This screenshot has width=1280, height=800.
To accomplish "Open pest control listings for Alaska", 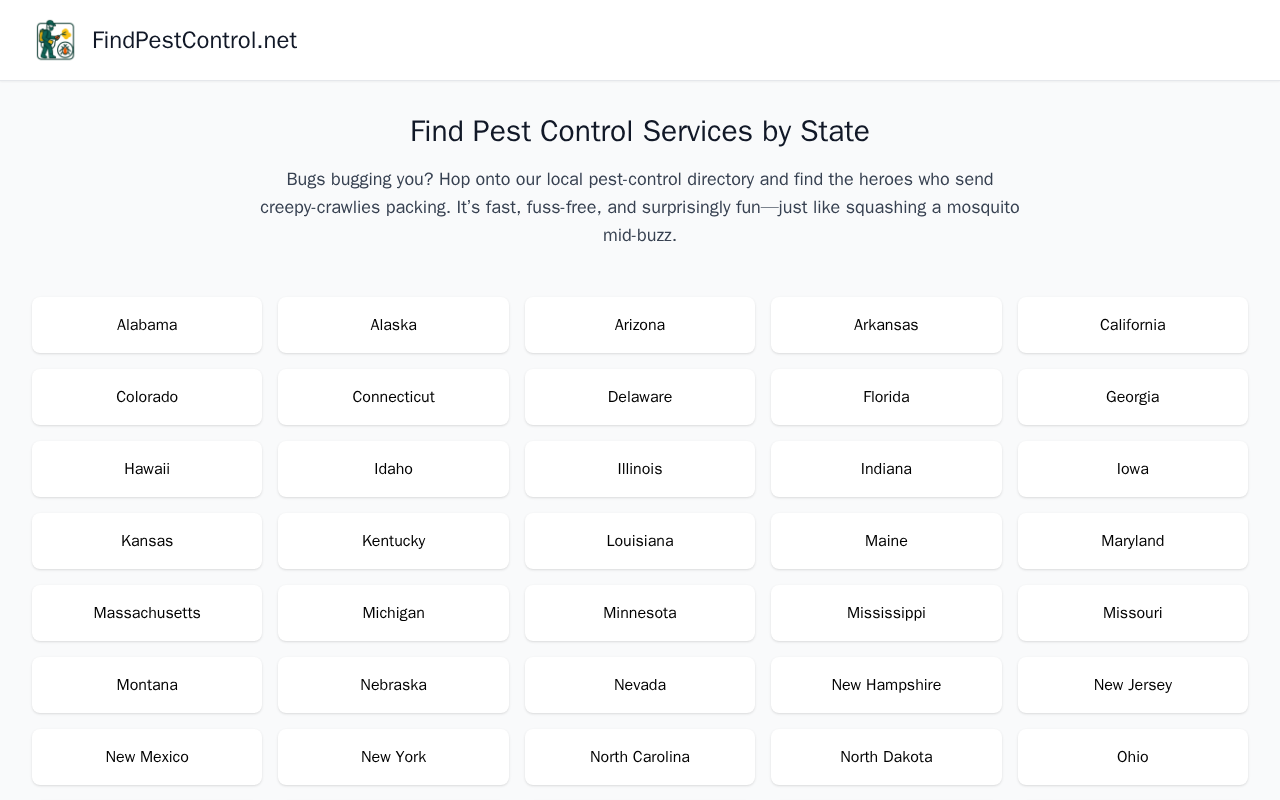I will pos(393,325).
